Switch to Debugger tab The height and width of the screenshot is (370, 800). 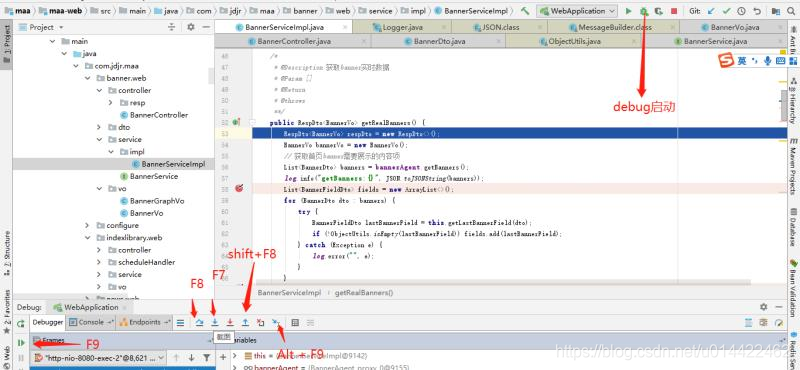(48, 322)
